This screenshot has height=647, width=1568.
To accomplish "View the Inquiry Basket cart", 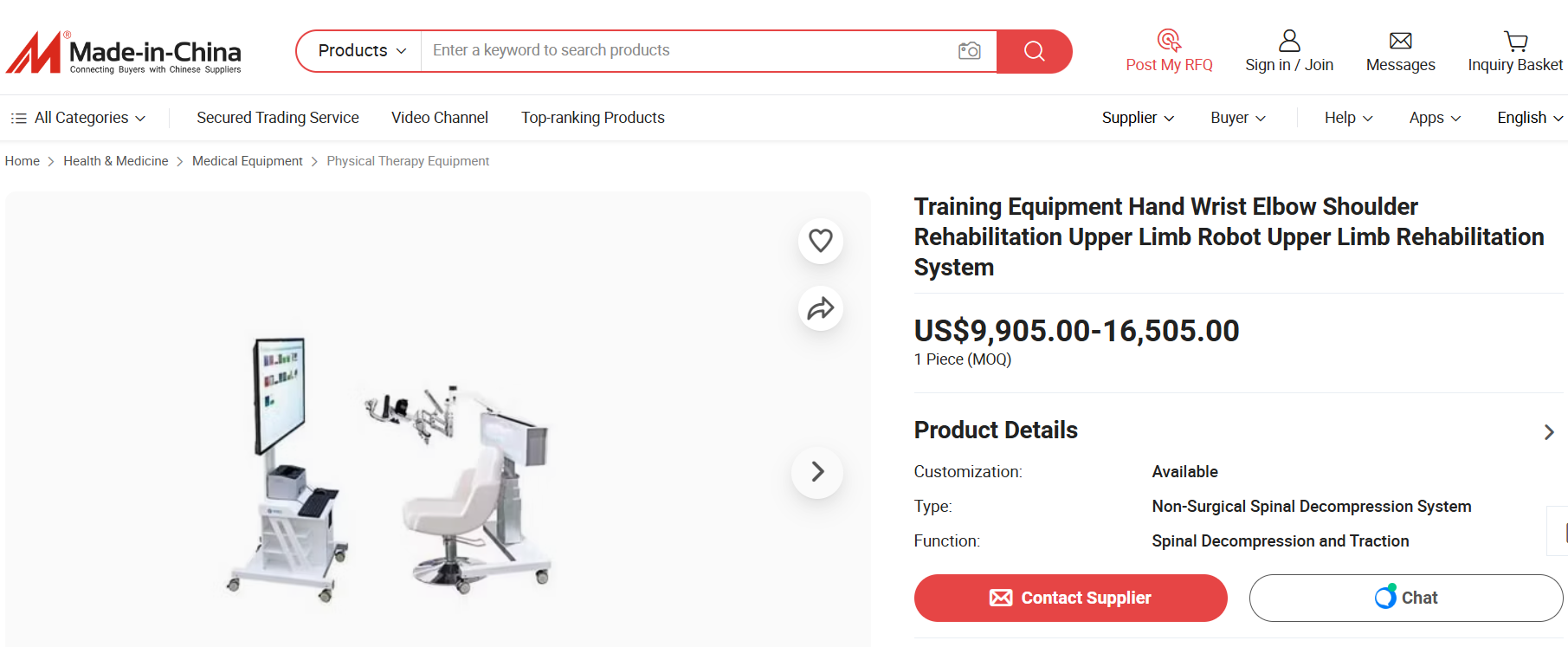I will pyautogui.click(x=1514, y=51).
